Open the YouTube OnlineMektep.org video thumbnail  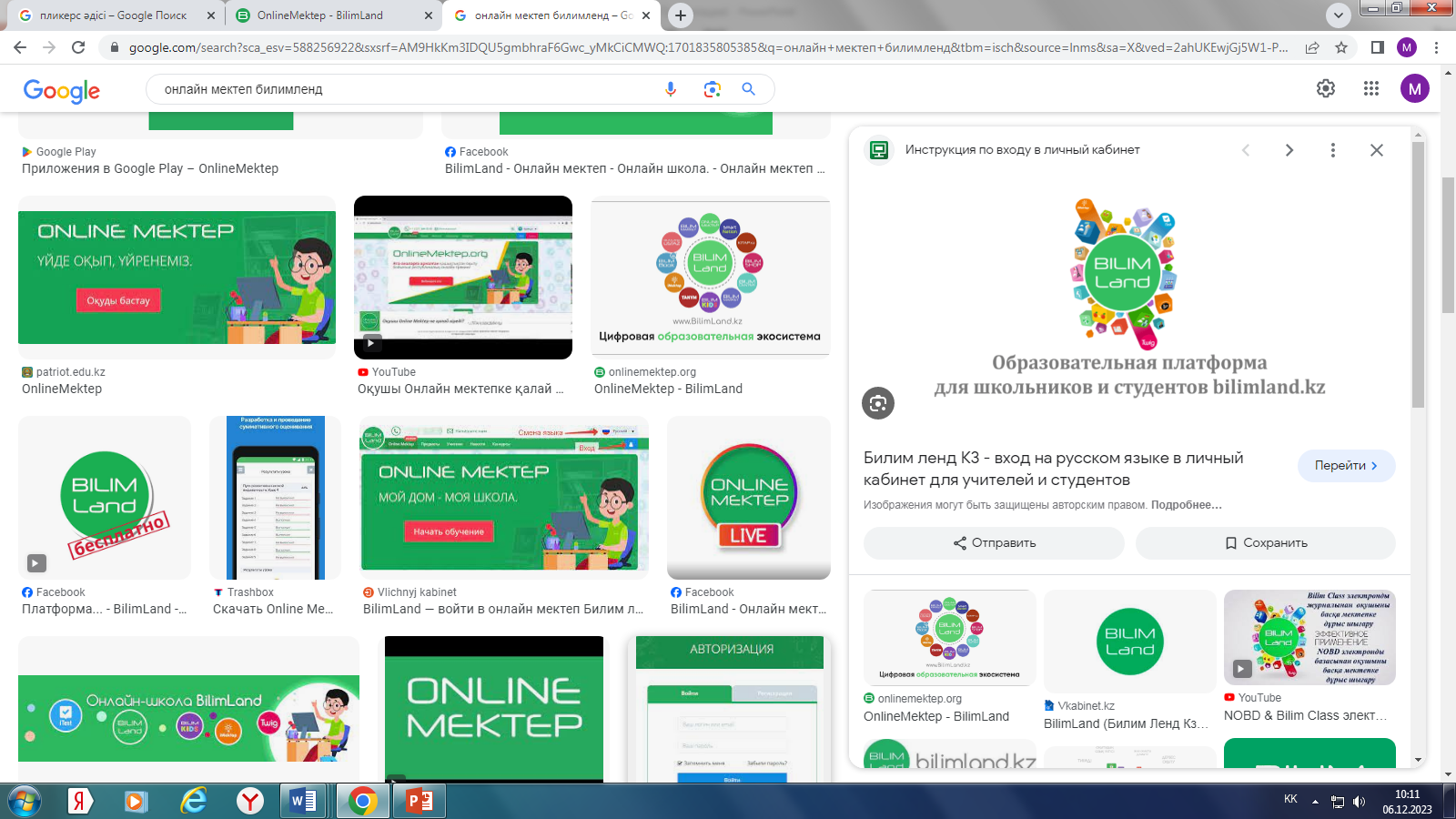(x=463, y=278)
